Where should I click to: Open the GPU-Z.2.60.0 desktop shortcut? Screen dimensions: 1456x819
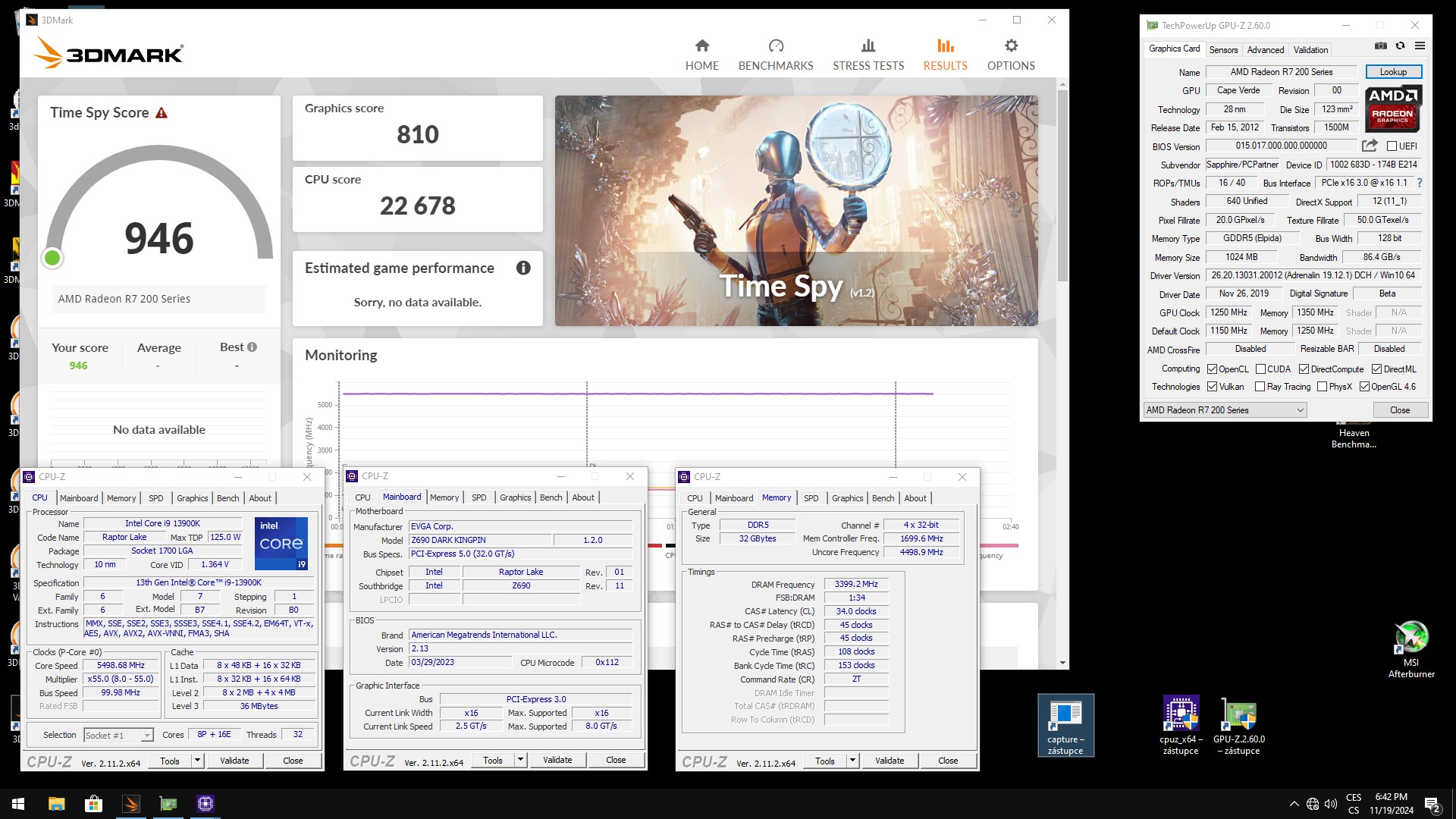point(1239,726)
